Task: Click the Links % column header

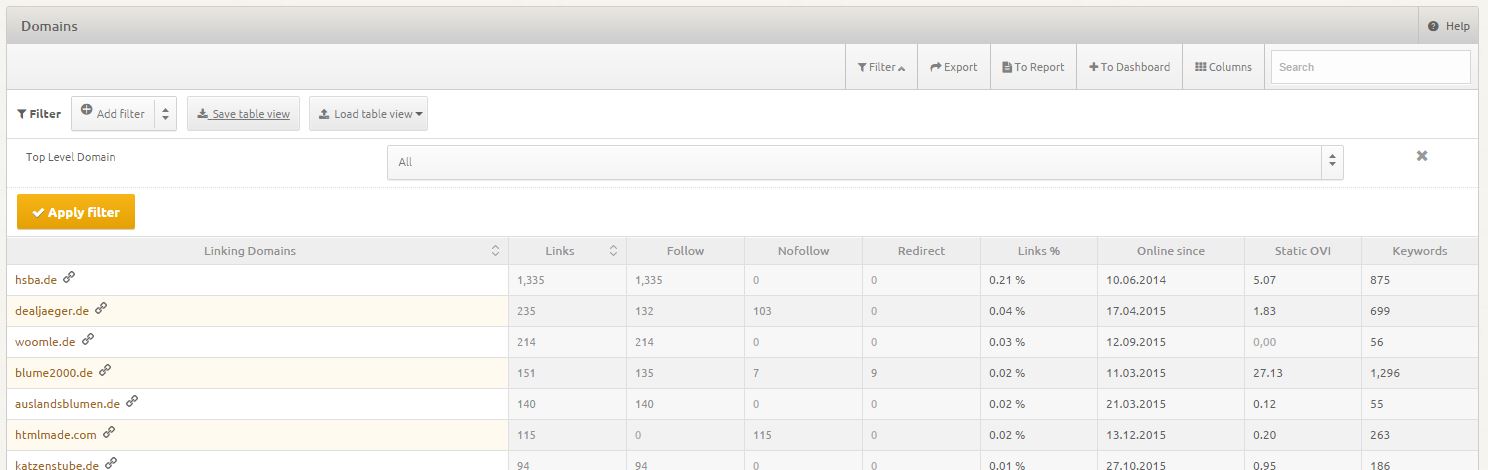Action: (1039, 251)
